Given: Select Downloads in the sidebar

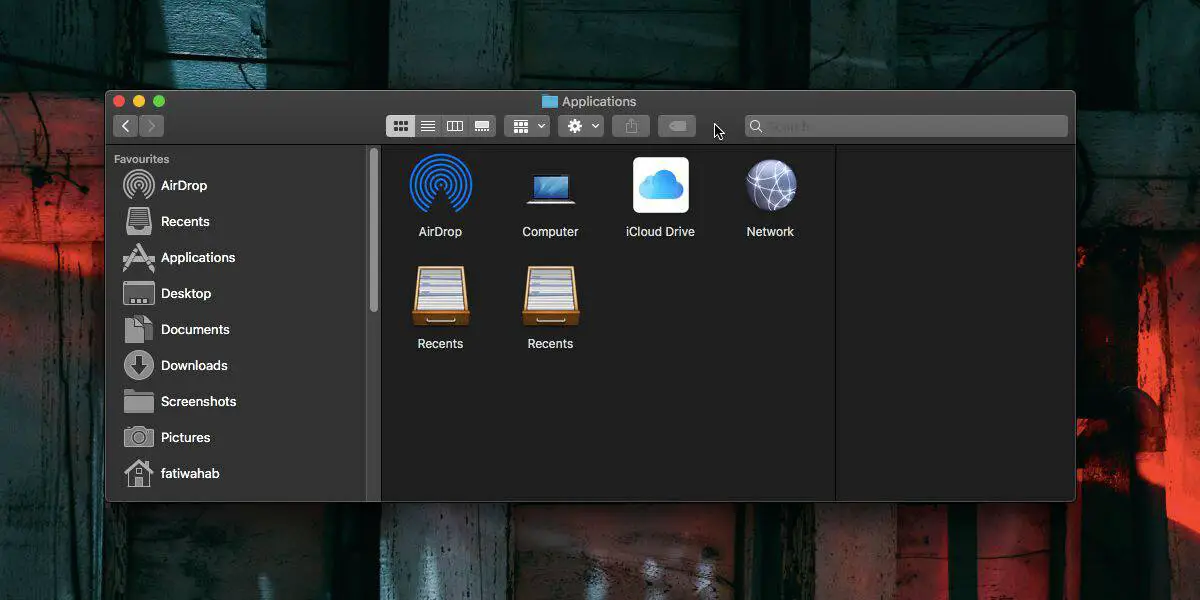Looking at the screenshot, I should pyautogui.click(x=193, y=365).
